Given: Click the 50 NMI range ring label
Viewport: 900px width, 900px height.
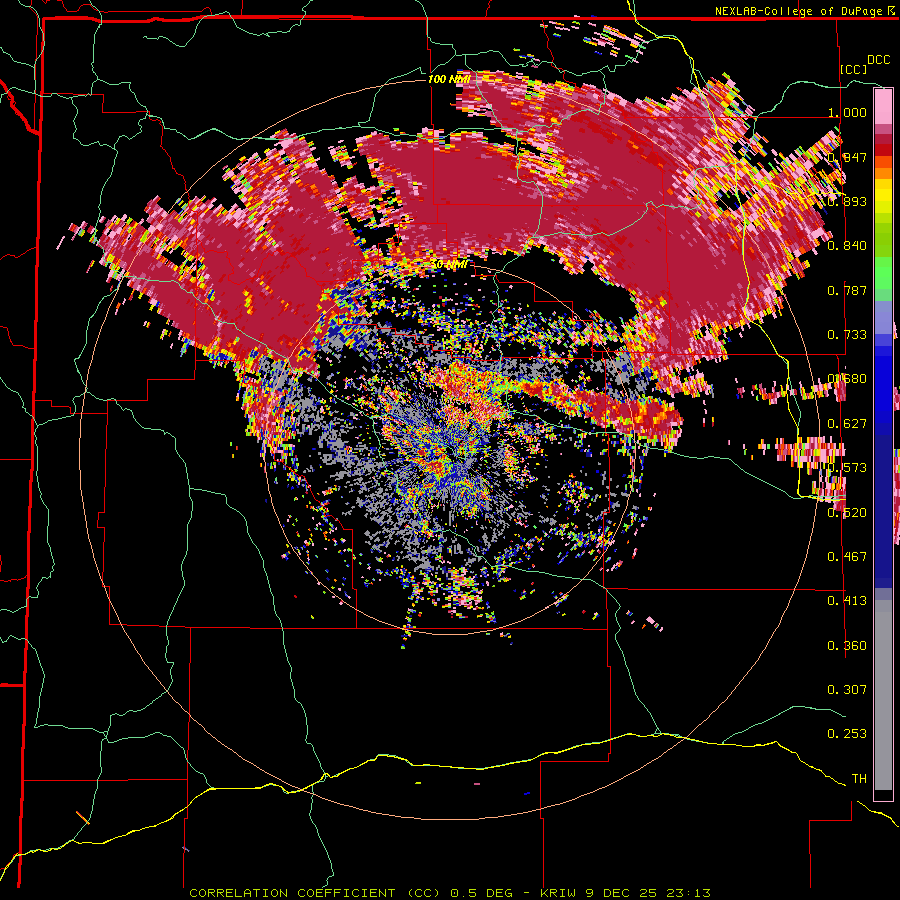Looking at the screenshot, I should (x=449, y=265).
